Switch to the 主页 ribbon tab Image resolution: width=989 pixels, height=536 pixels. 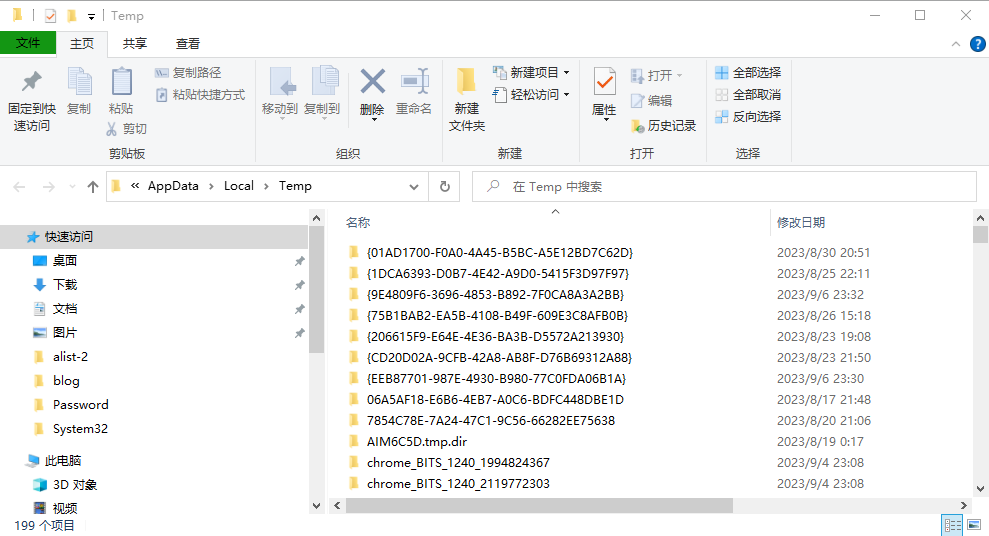coord(82,44)
